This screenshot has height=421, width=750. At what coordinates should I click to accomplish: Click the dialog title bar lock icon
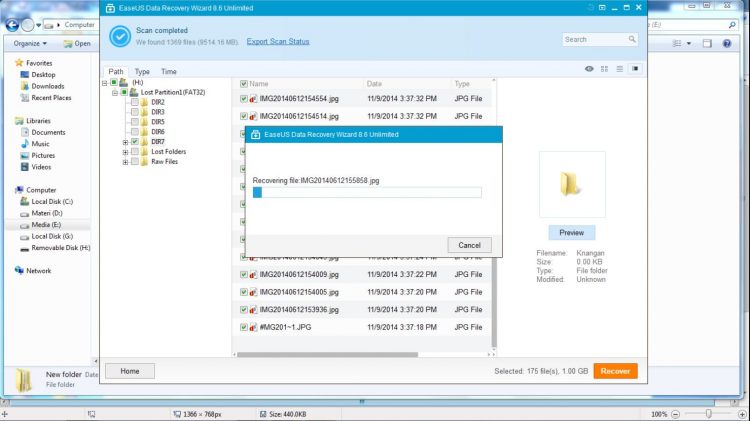point(255,134)
